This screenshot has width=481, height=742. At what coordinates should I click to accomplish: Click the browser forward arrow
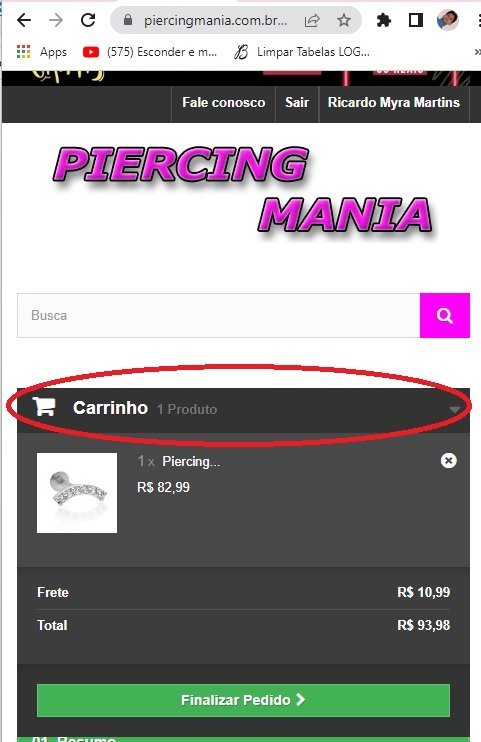(x=56, y=20)
